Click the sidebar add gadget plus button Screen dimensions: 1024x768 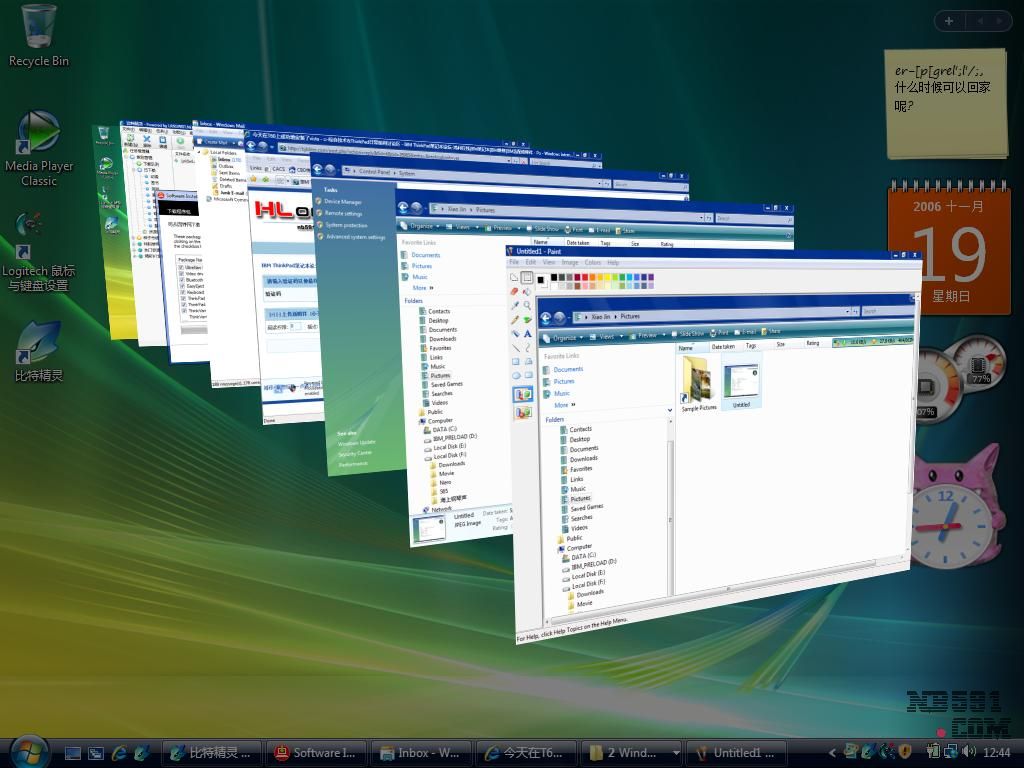coord(948,20)
